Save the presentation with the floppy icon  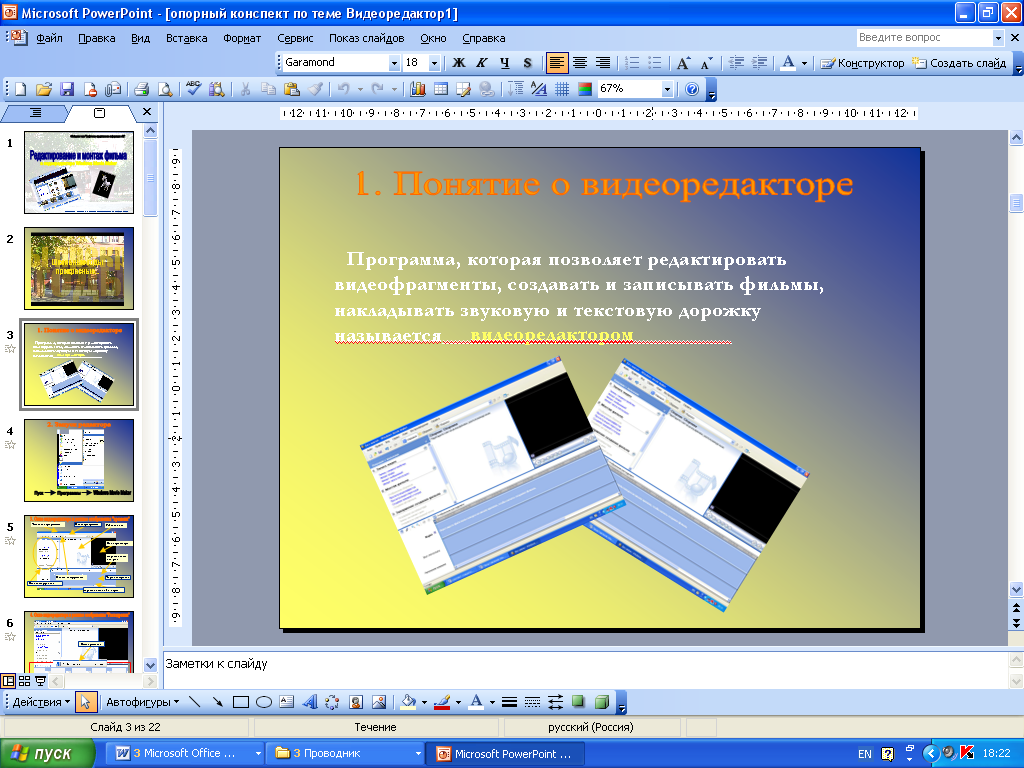click(x=67, y=89)
